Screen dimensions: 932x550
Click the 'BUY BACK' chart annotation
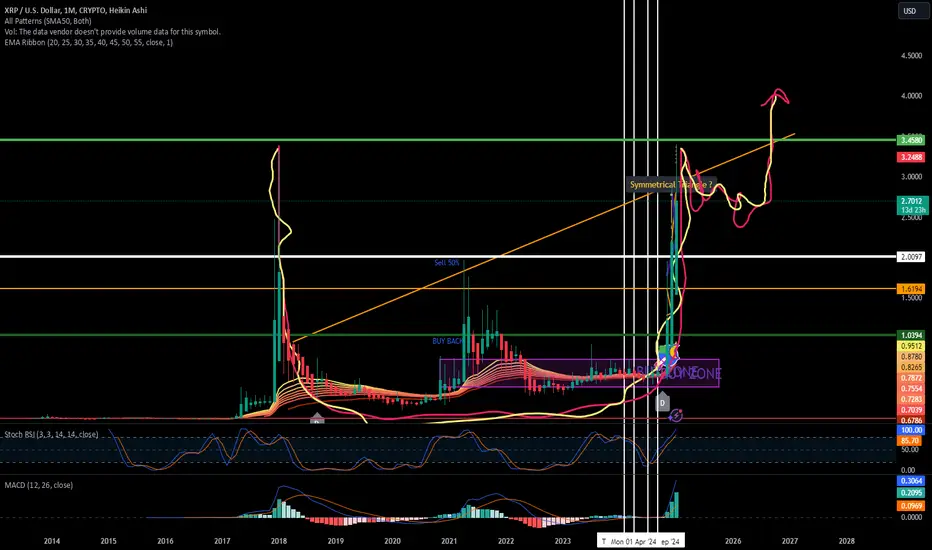[x=448, y=341]
